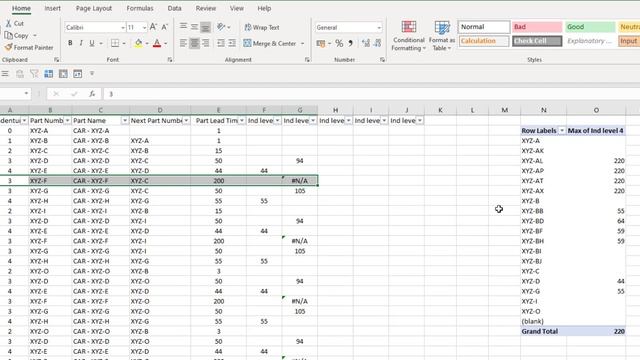
Task: Cut the selected cells
Action: (x=15, y=24)
